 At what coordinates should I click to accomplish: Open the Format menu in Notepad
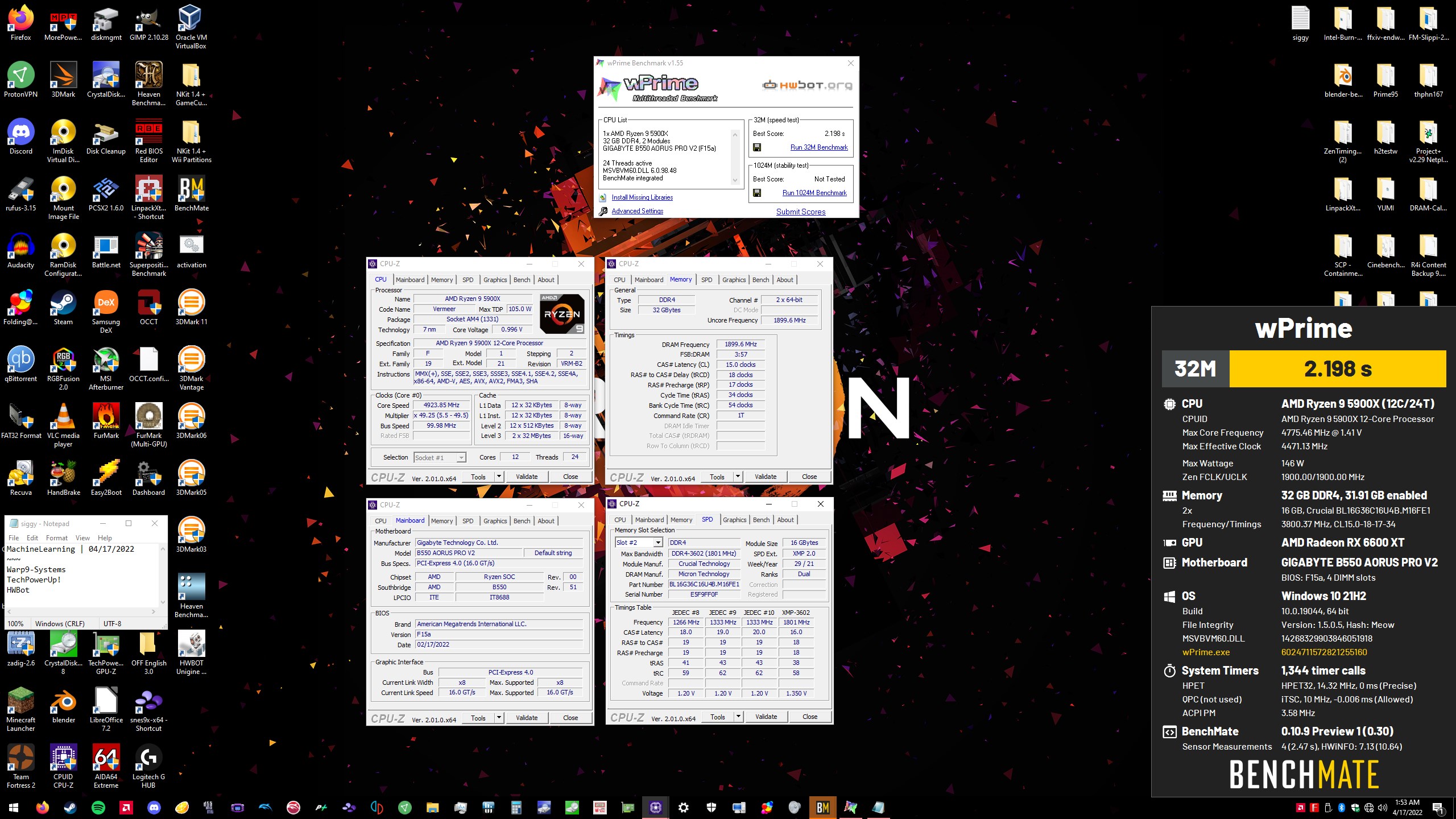(x=56, y=538)
